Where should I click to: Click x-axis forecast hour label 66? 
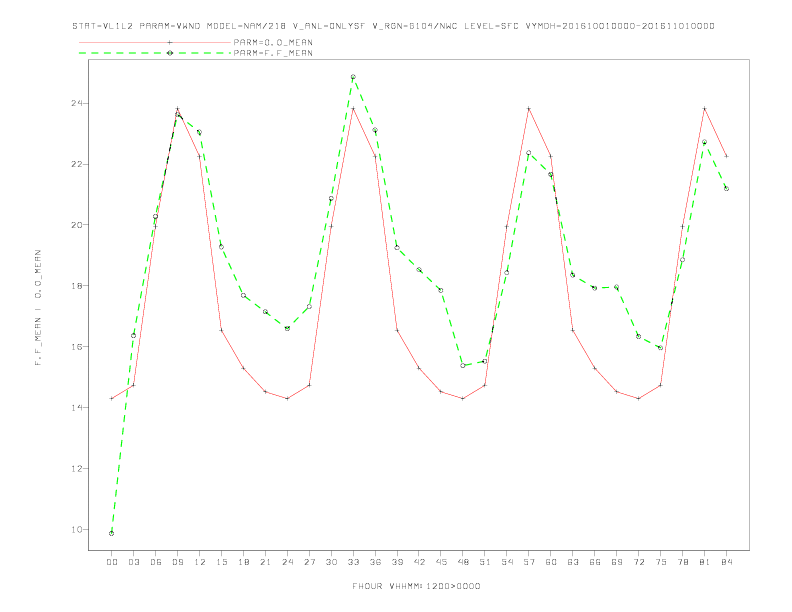coord(595,562)
